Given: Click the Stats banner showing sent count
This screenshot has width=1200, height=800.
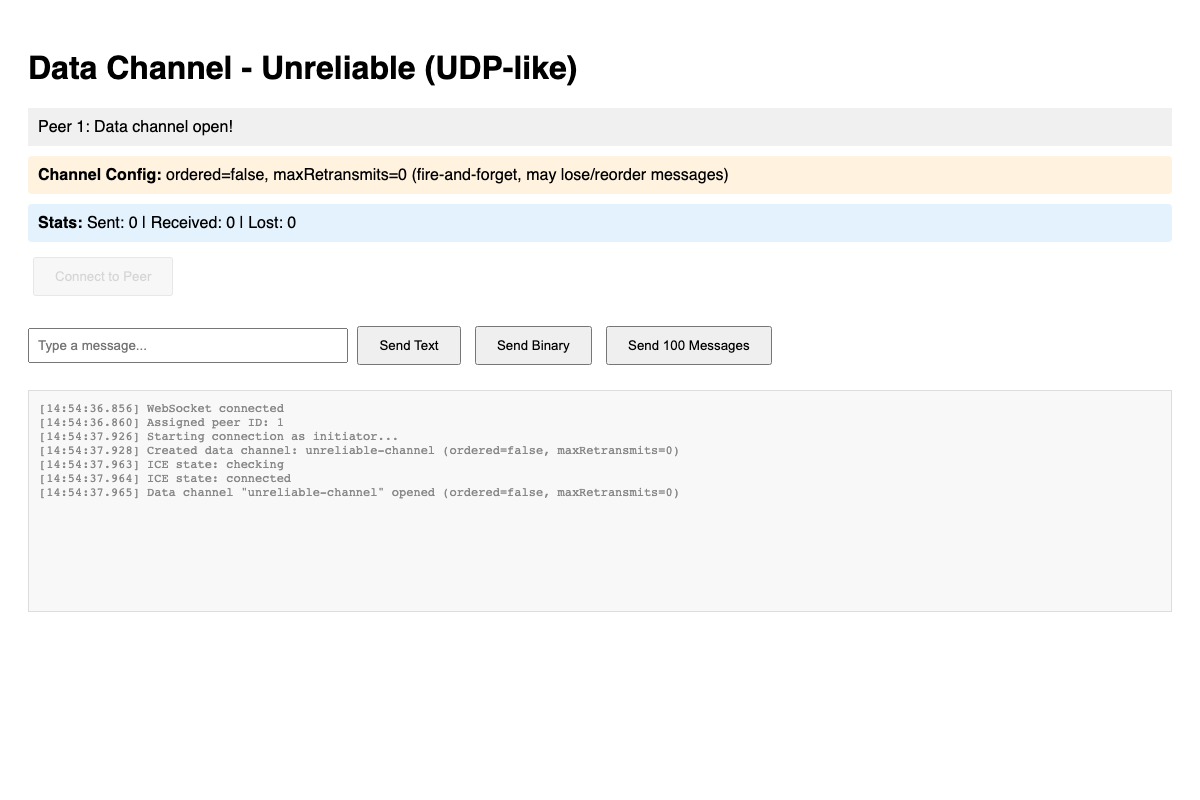Looking at the screenshot, I should pos(600,222).
